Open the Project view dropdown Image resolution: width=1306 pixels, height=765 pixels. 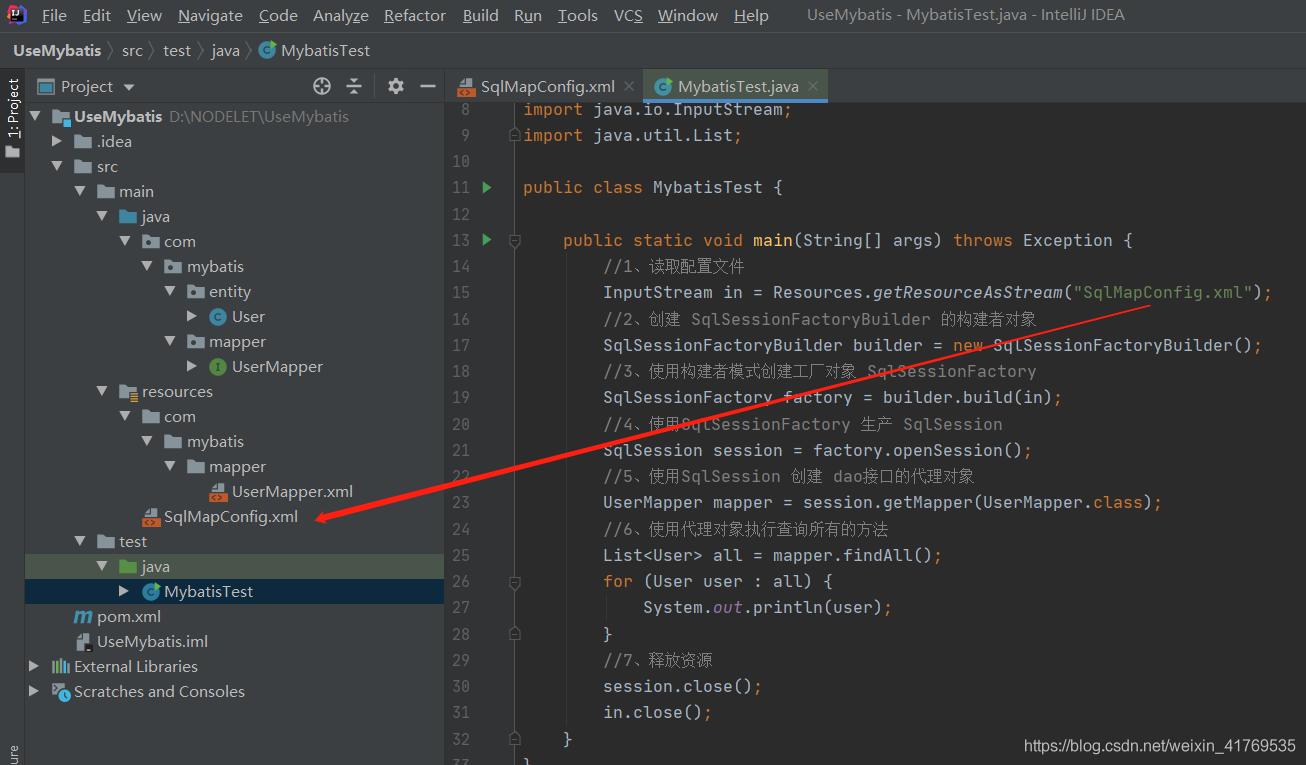pyautogui.click(x=128, y=87)
